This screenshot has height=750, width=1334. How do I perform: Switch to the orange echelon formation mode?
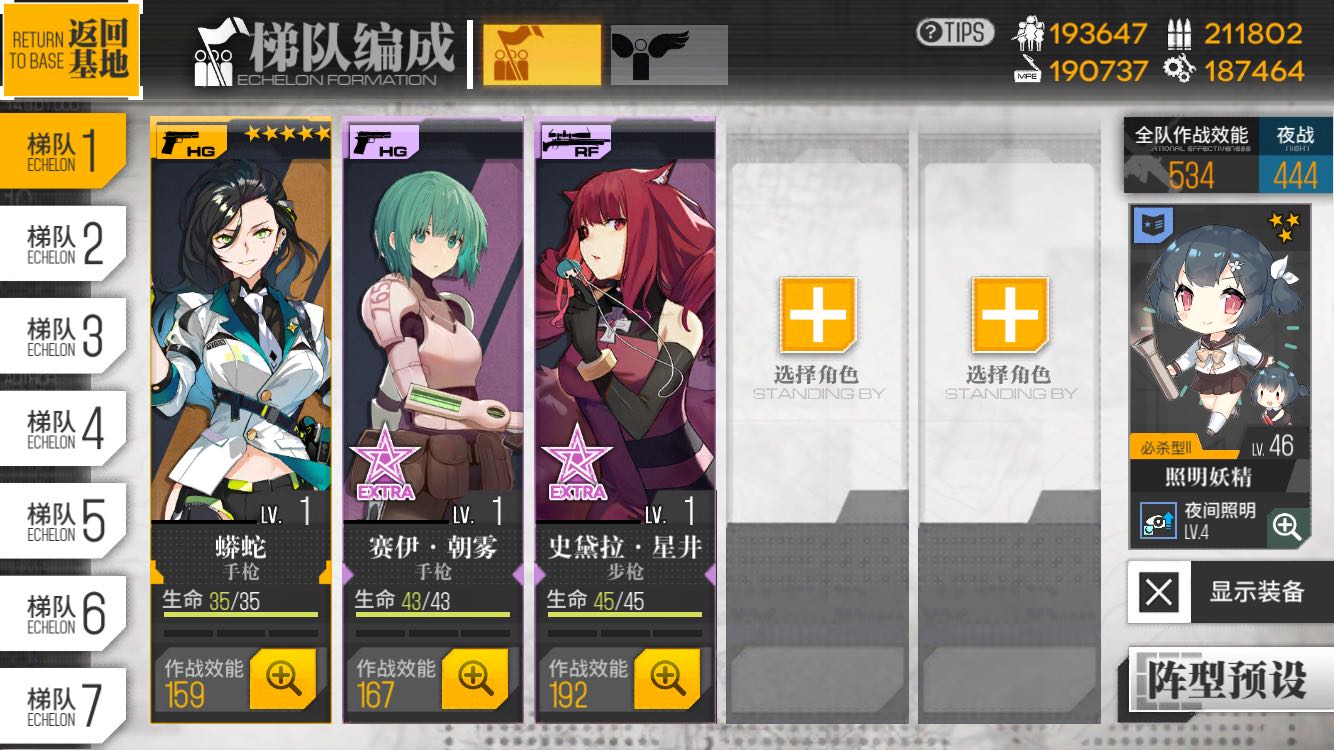tap(542, 55)
